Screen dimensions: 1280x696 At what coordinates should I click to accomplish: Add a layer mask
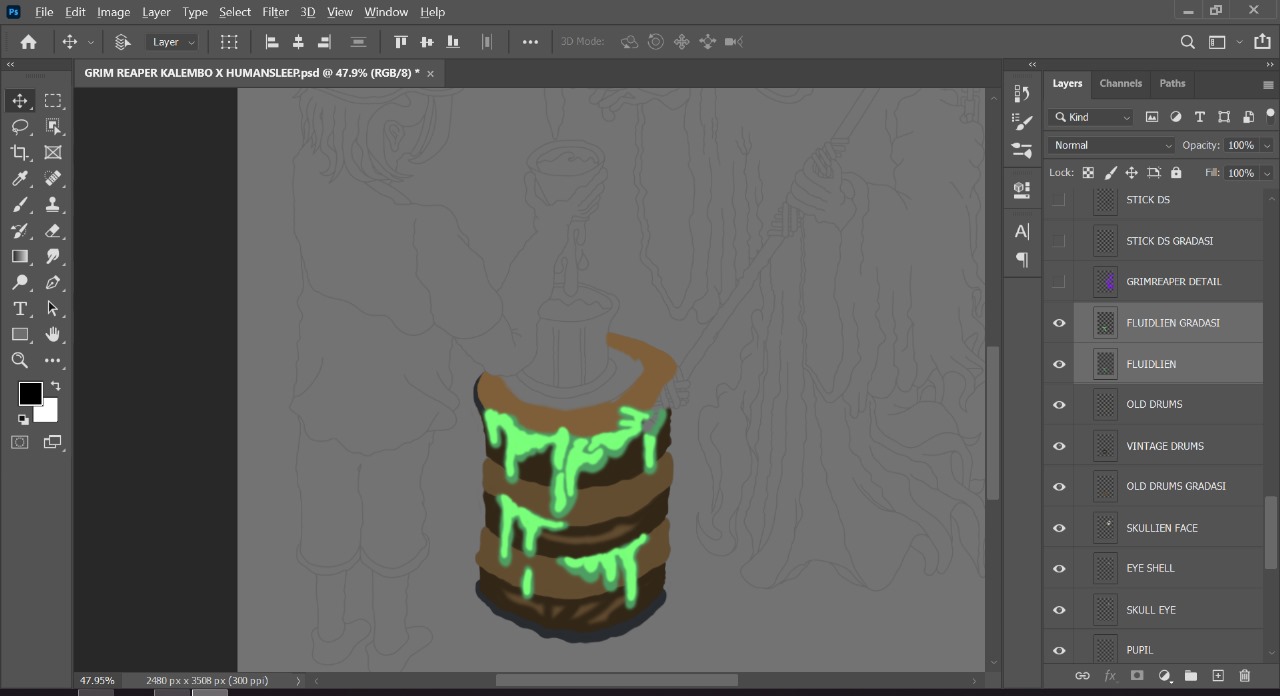(1137, 676)
